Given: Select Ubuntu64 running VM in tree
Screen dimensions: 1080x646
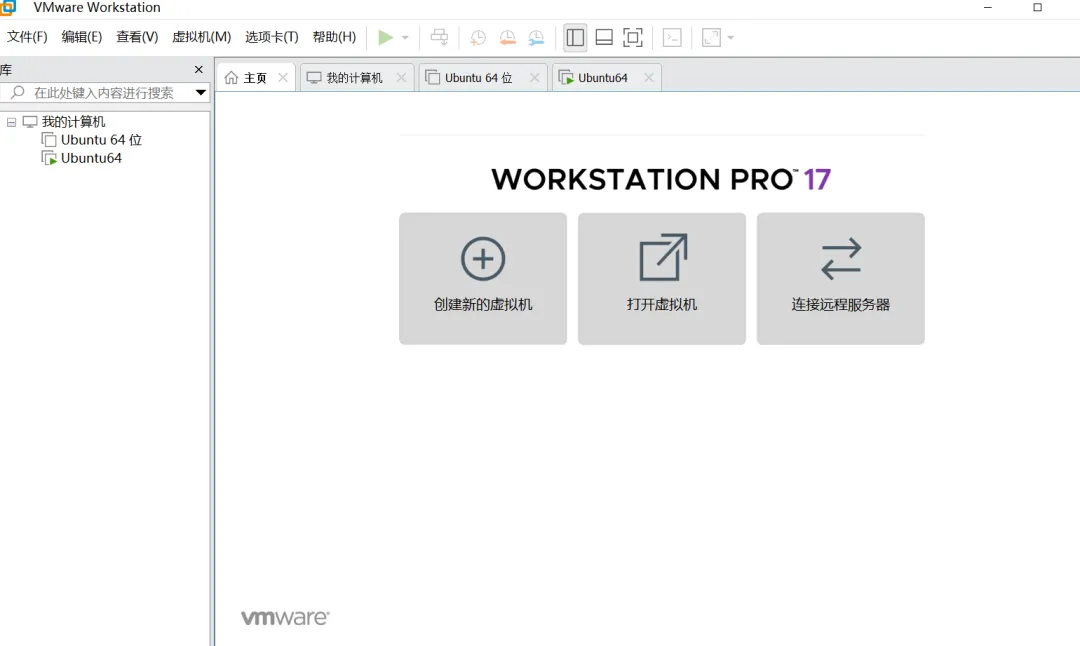Looking at the screenshot, I should 91,158.
